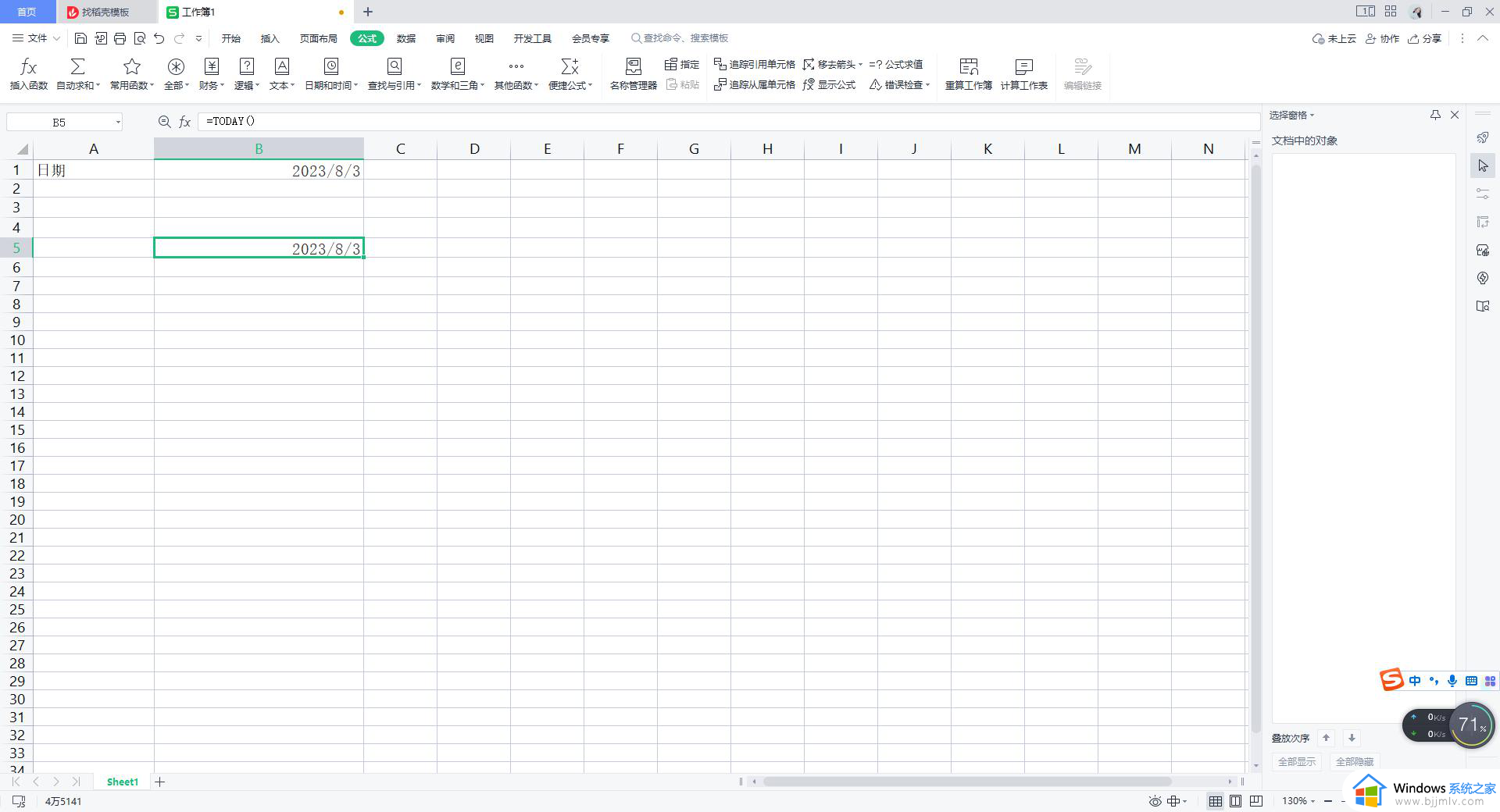Click Recalculate Workbook (重算工作簿)
Viewport: 1500px width, 812px height.
coord(968,74)
